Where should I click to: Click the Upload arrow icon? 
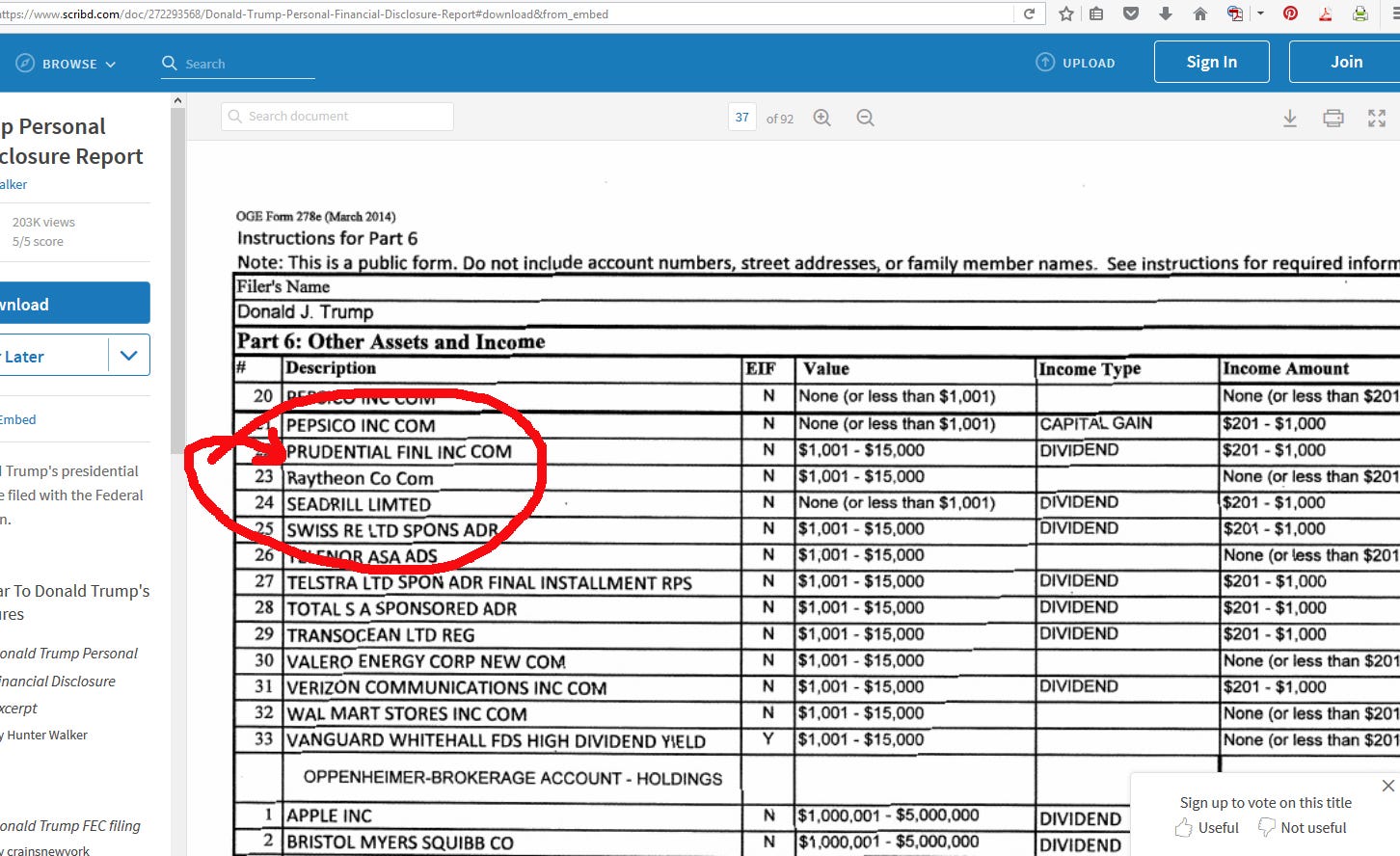point(1045,62)
